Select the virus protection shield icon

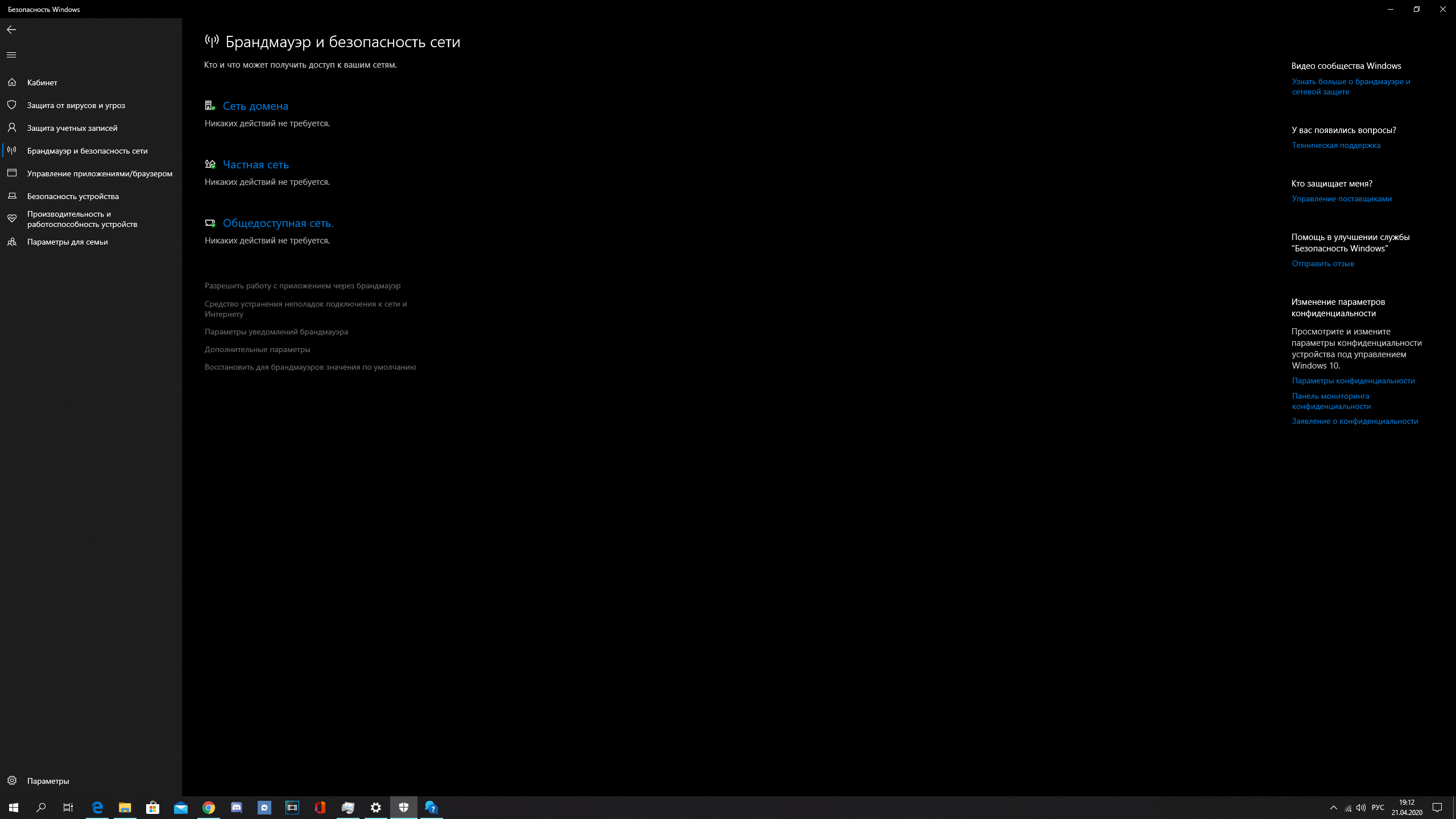pyautogui.click(x=12, y=105)
